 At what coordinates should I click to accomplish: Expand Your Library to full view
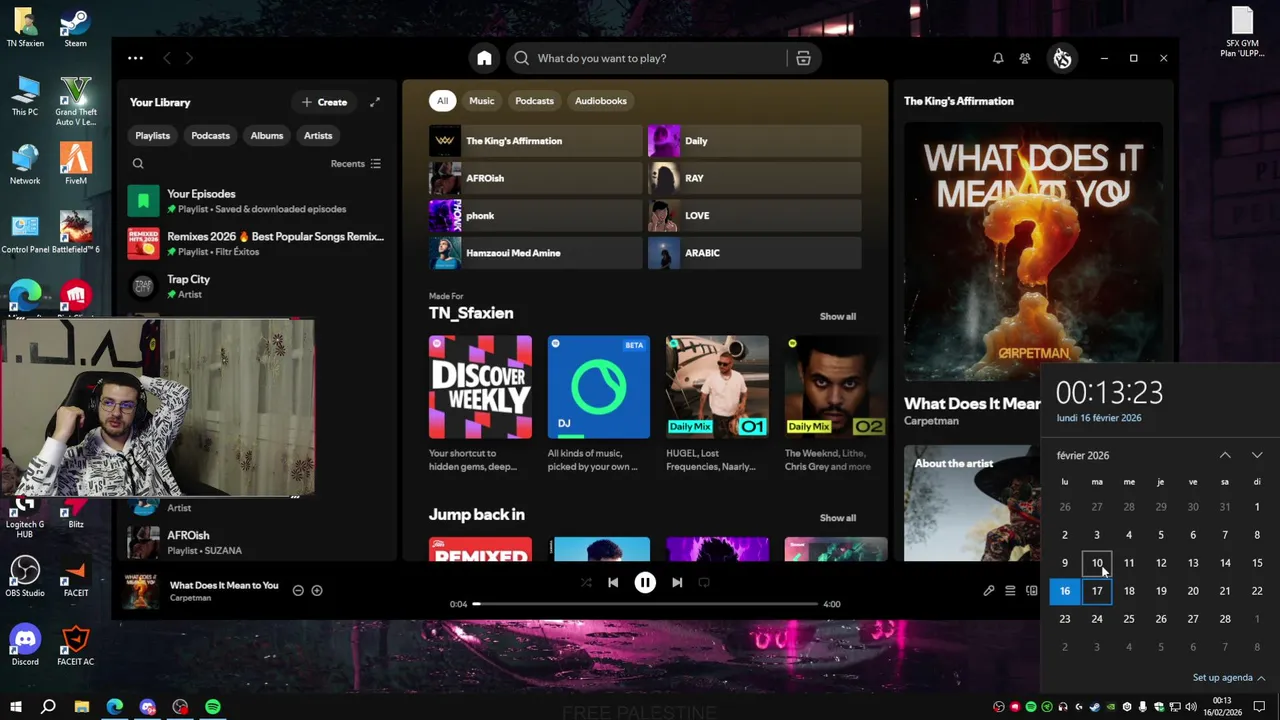click(x=375, y=102)
